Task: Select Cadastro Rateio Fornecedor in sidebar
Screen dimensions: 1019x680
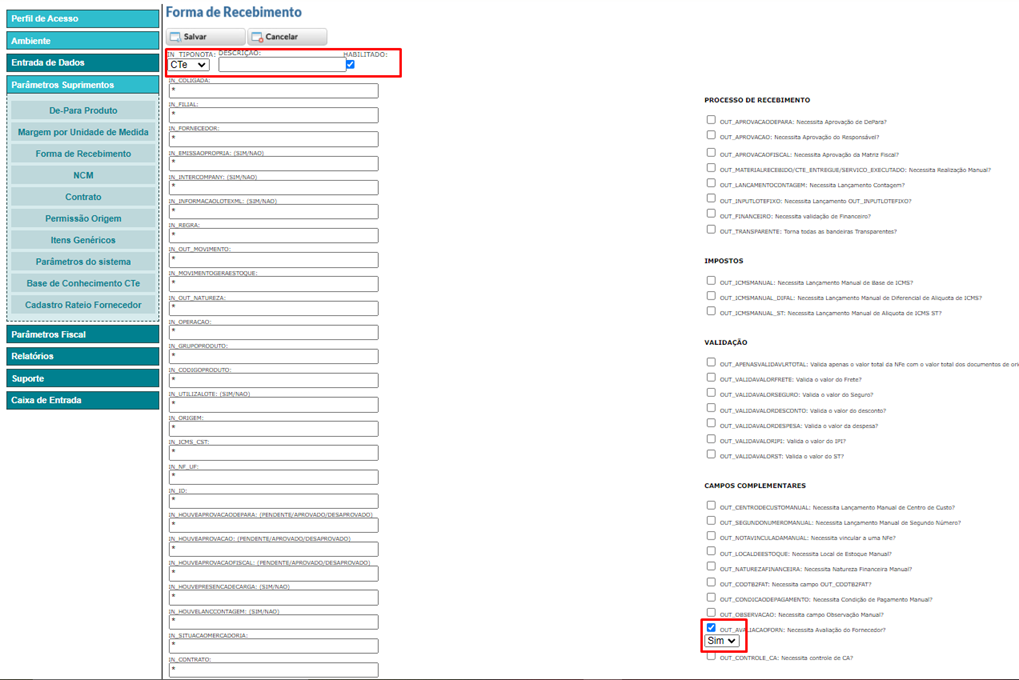Action: coord(83,305)
